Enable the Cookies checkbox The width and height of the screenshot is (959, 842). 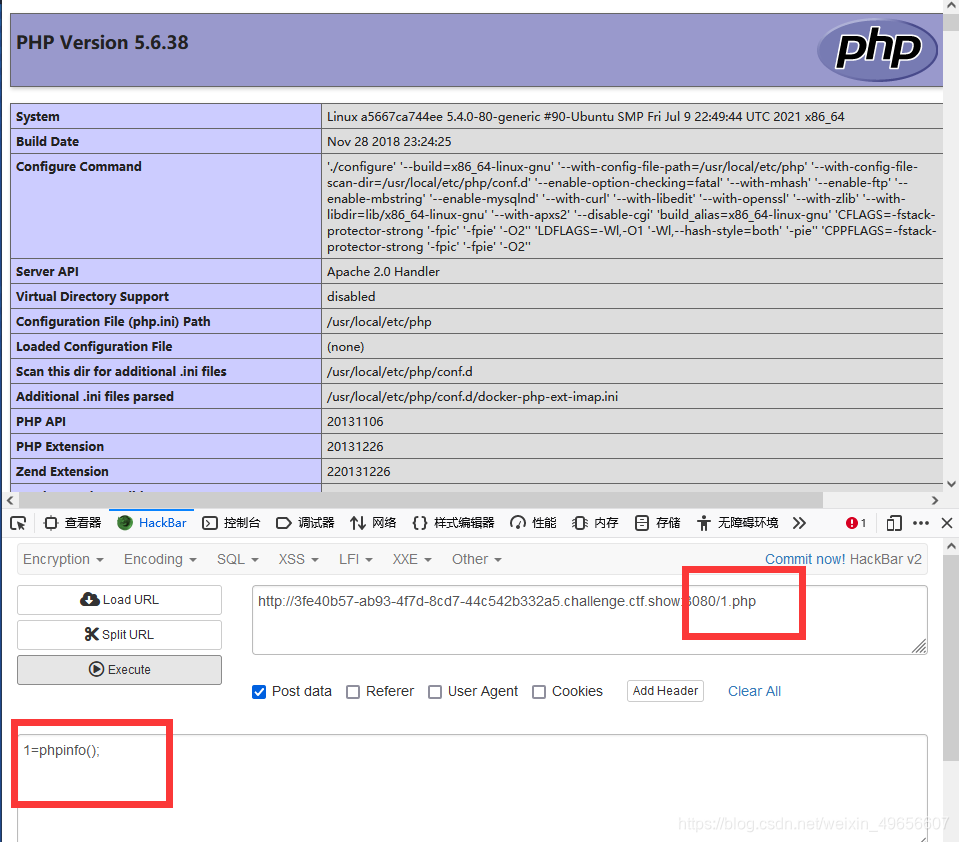(539, 692)
